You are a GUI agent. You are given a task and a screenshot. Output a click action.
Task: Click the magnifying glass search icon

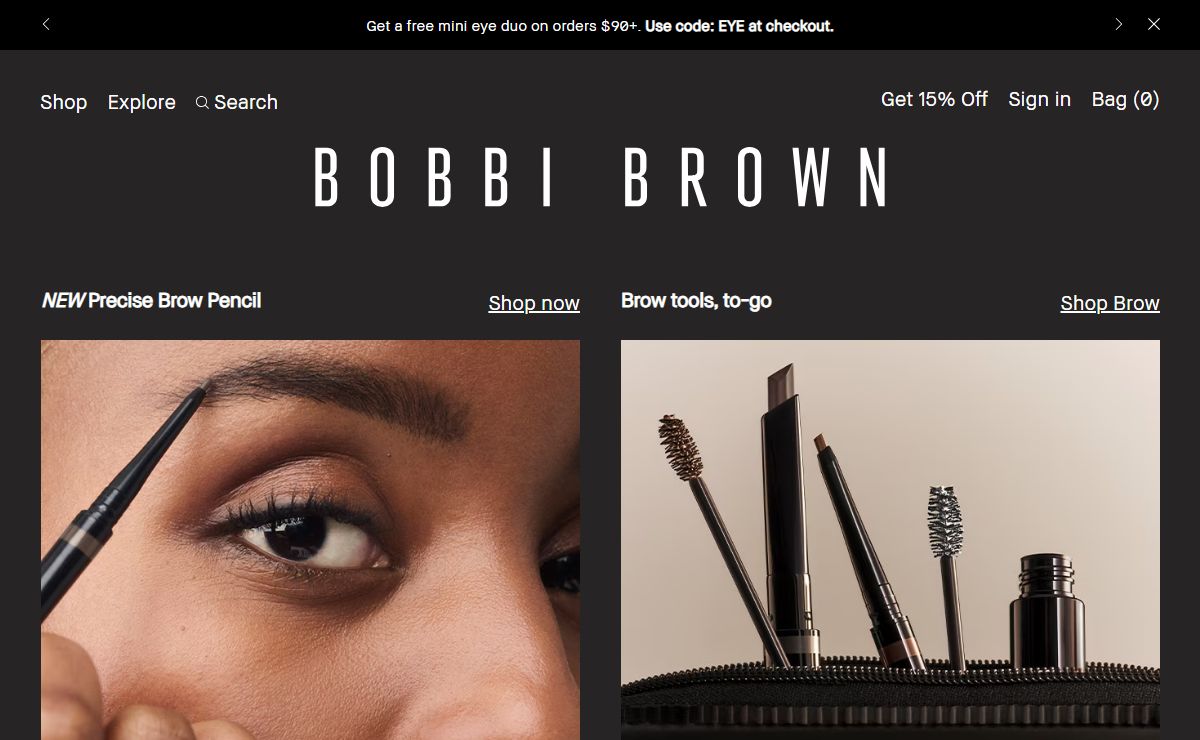(x=202, y=102)
